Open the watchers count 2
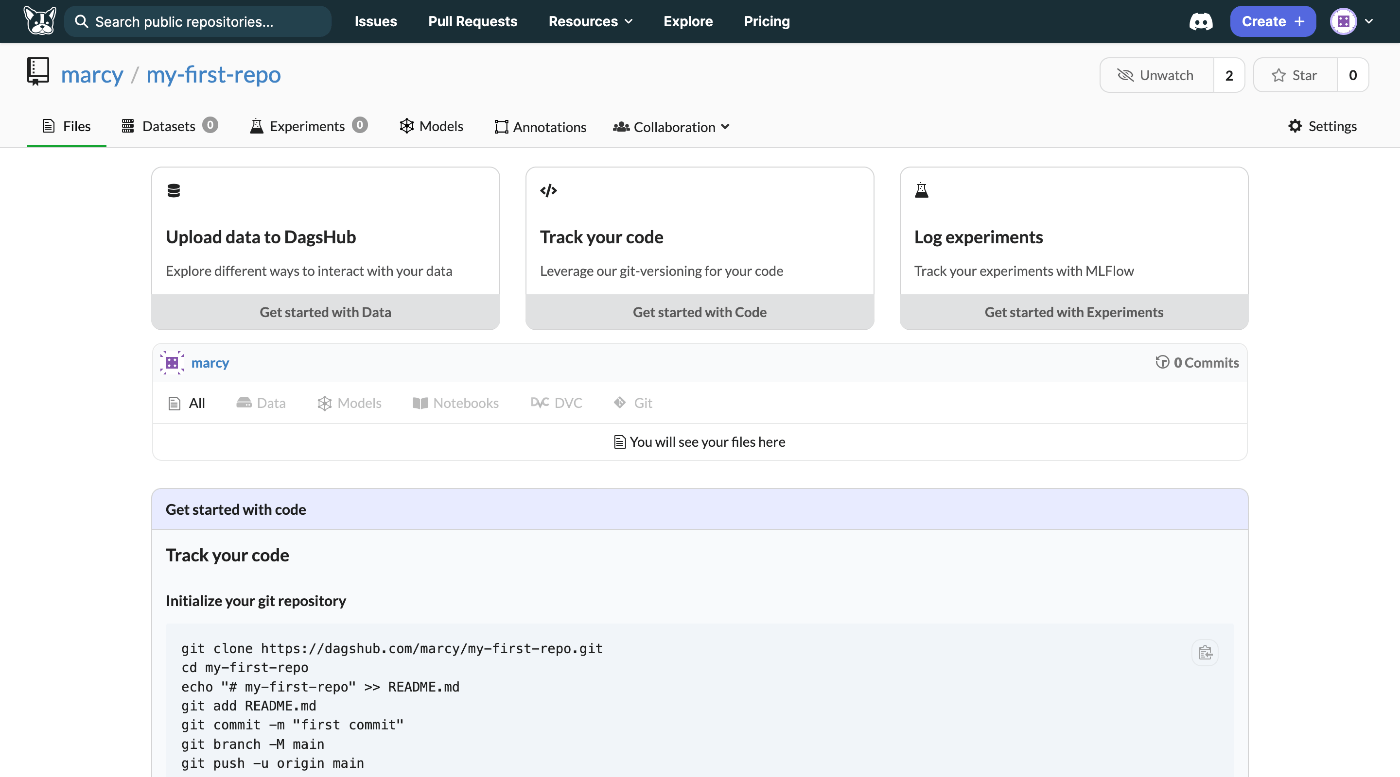Viewport: 1400px width, 777px height. pyautogui.click(x=1229, y=75)
